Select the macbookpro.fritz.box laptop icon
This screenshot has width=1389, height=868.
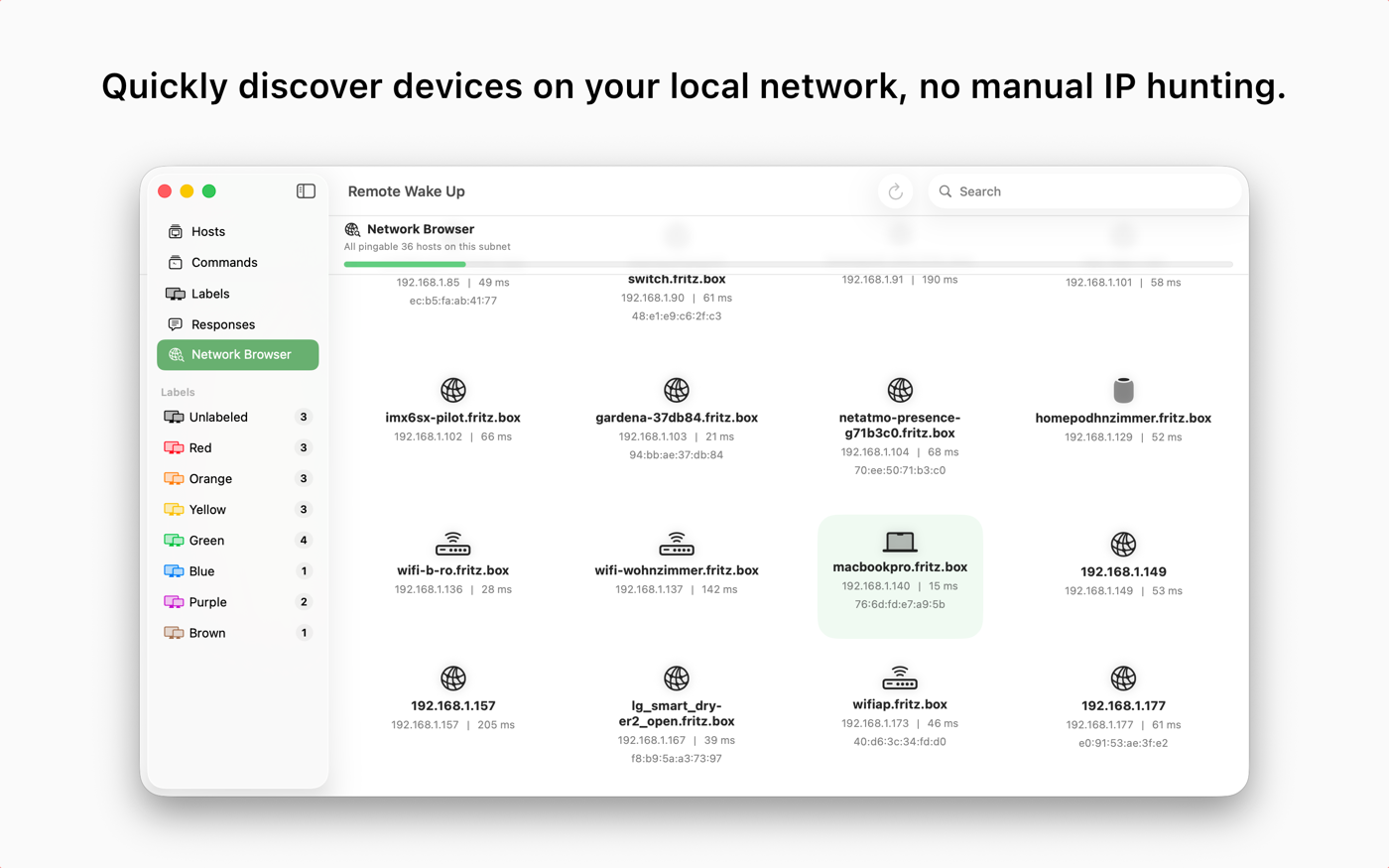[900, 542]
